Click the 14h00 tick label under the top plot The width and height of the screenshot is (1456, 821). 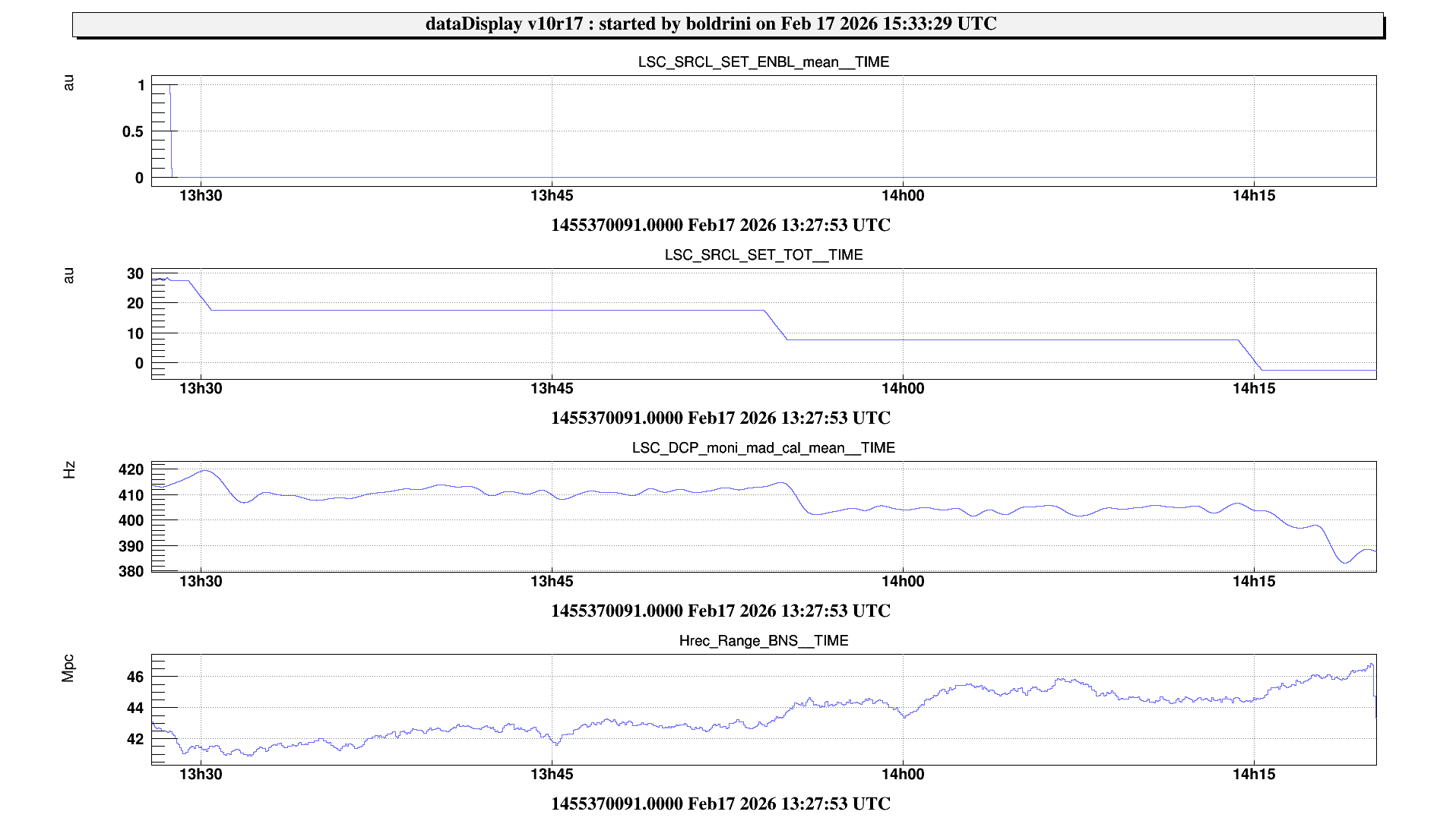point(902,196)
